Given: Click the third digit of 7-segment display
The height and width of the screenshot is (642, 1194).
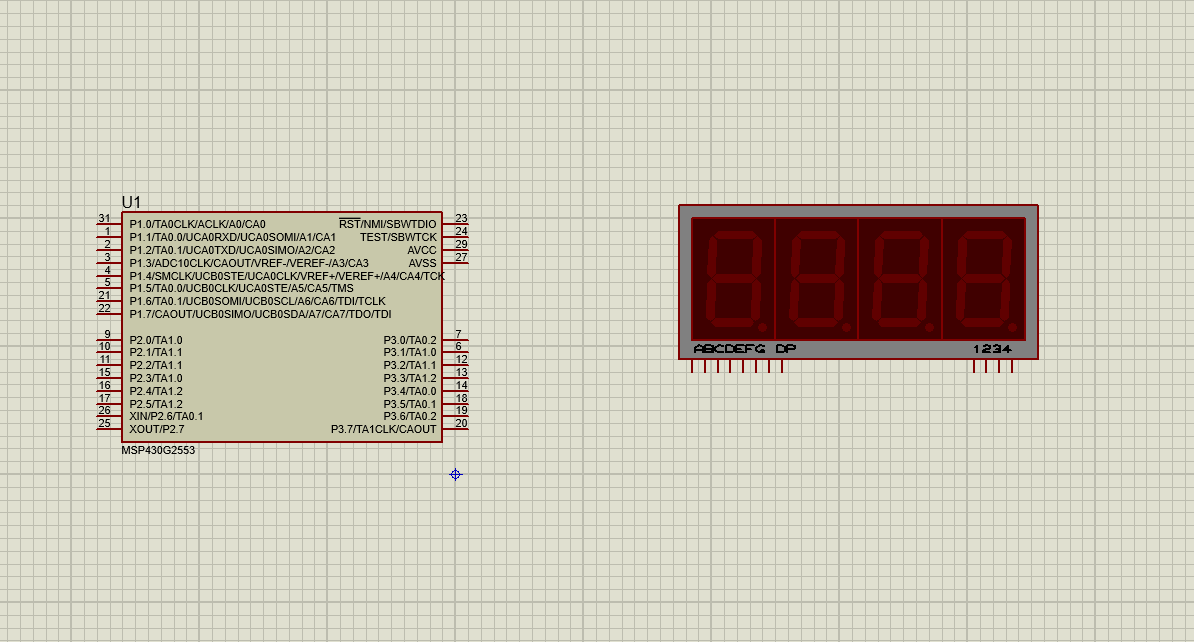Looking at the screenshot, I should pyautogui.click(x=901, y=279).
